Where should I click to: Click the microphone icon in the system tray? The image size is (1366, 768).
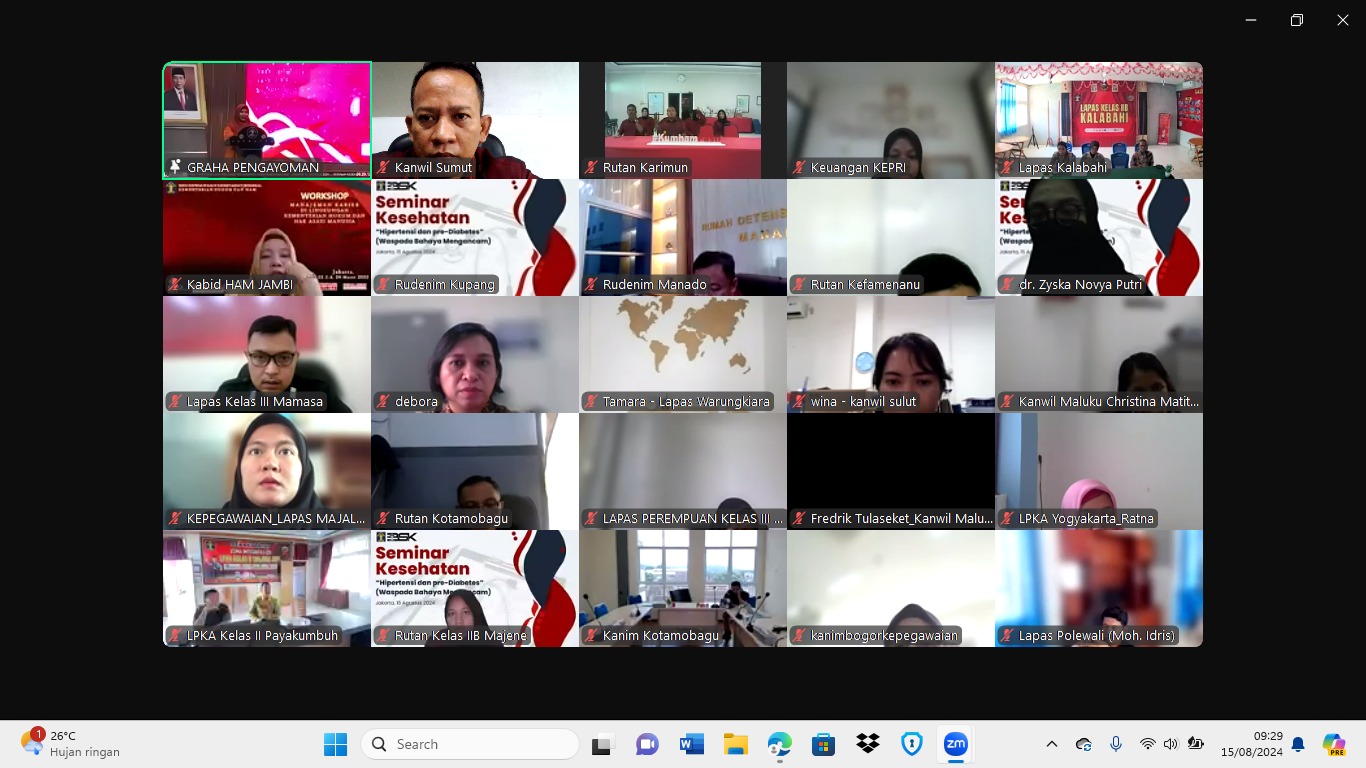click(1116, 744)
